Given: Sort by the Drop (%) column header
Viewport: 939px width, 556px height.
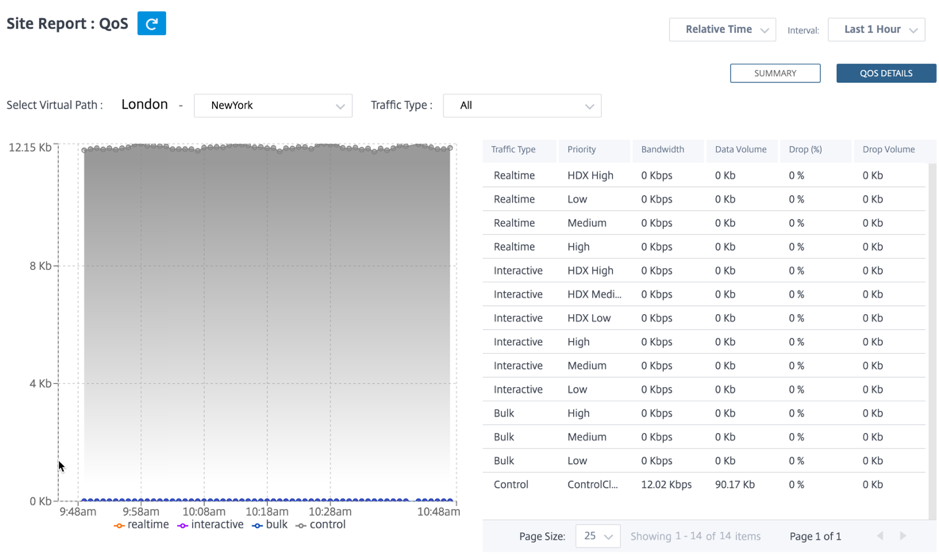Looking at the screenshot, I should (814, 150).
